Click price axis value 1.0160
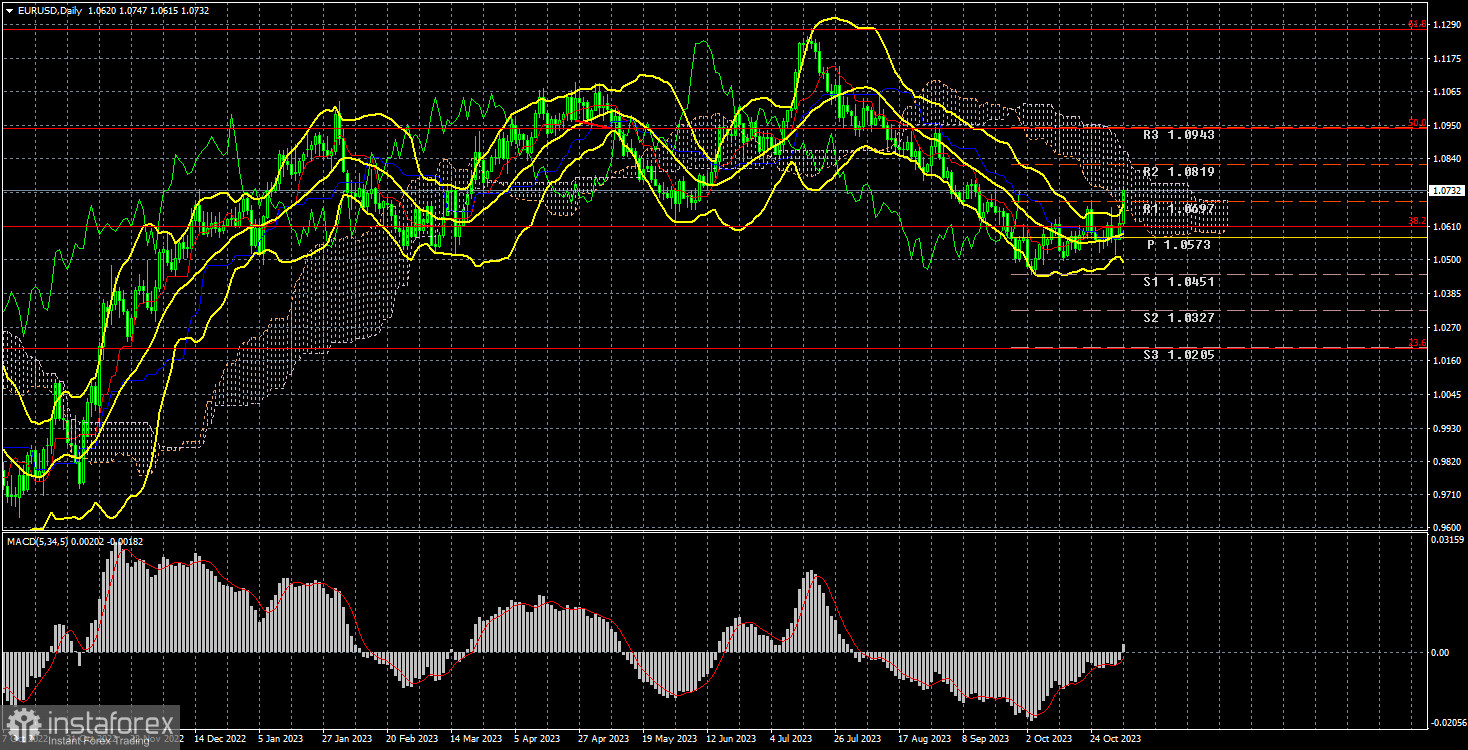 tap(1446, 360)
